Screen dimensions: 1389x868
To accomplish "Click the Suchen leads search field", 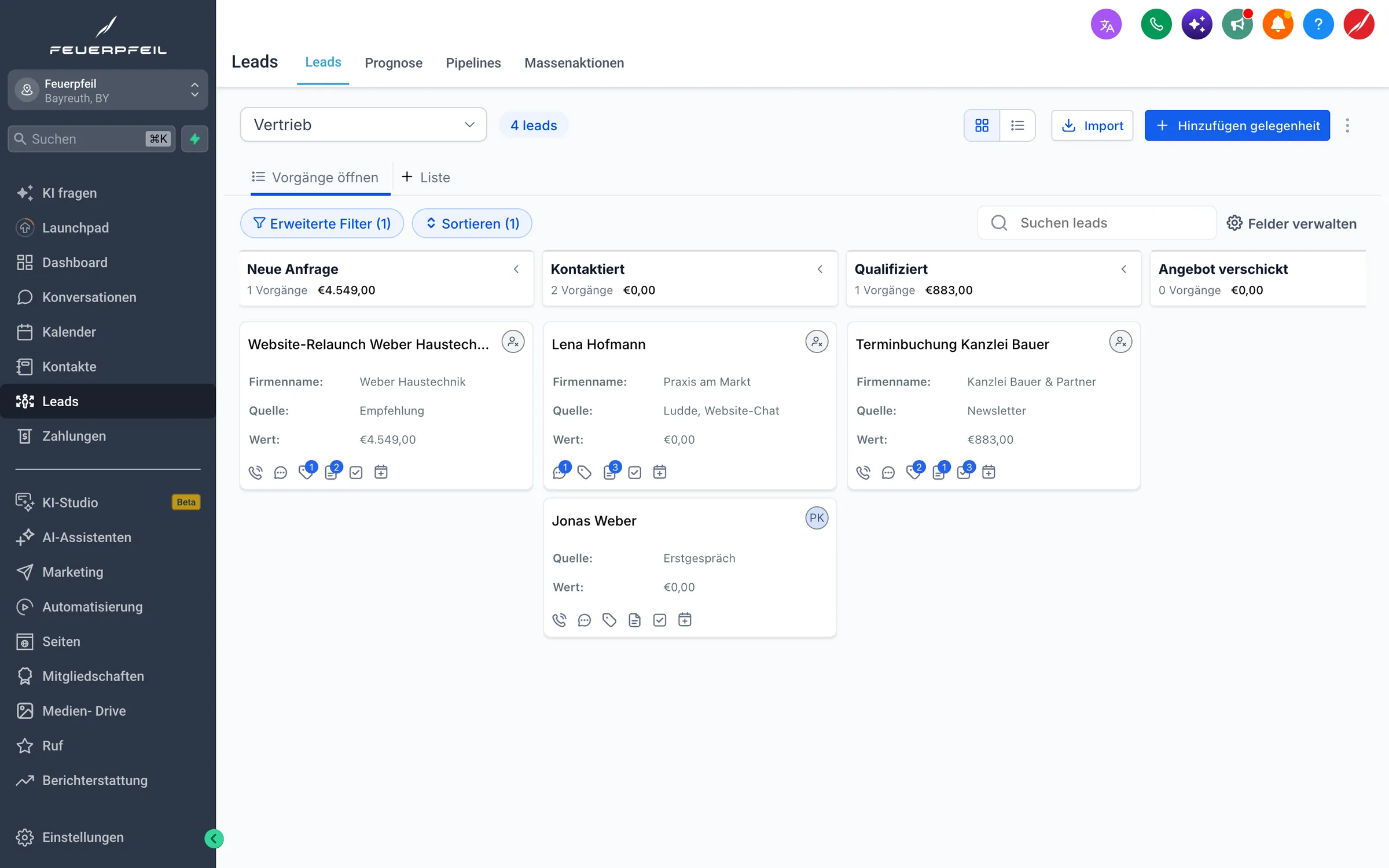I will coord(1097,223).
